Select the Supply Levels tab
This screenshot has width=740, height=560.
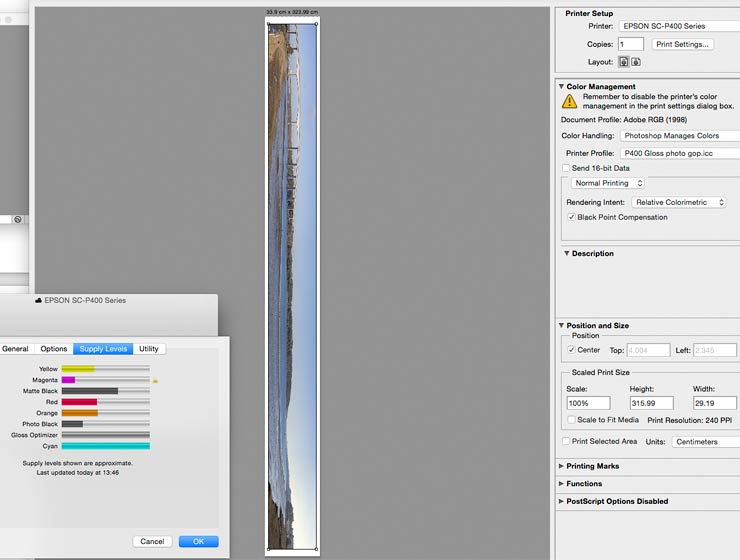click(103, 349)
